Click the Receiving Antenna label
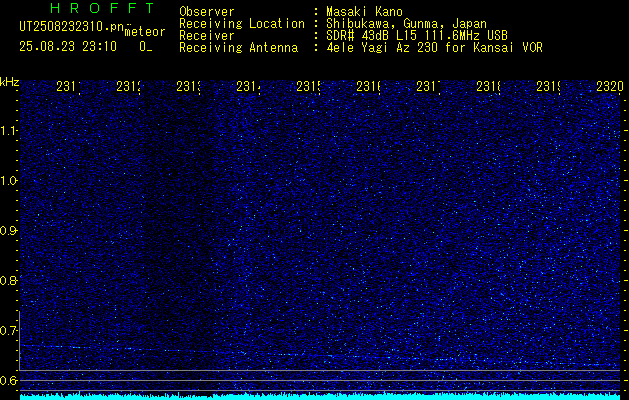Viewport: 629px width, 400px height. click(x=238, y=48)
